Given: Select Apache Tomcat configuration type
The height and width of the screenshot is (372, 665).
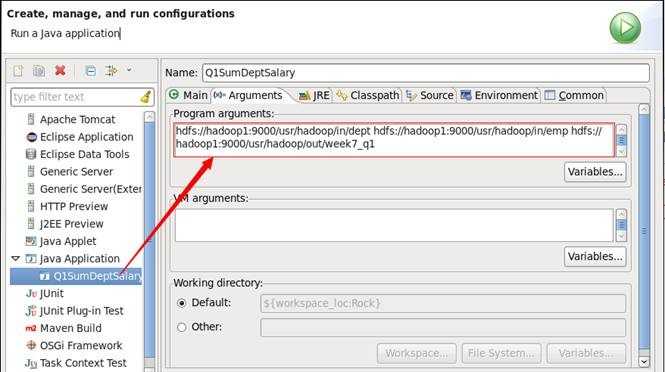Looking at the screenshot, I should coord(77,120).
